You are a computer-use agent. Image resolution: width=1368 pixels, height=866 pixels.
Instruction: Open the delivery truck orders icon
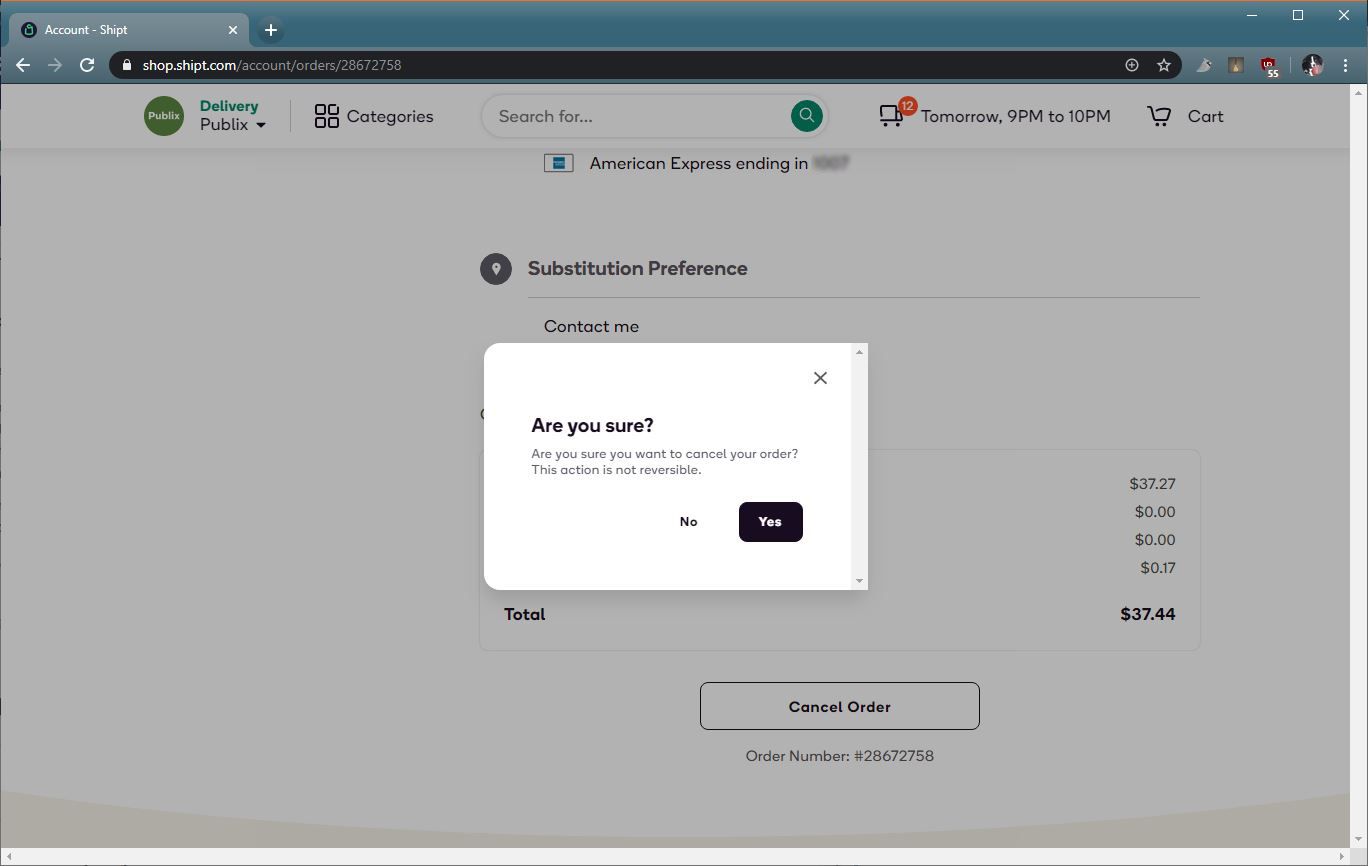coord(892,116)
